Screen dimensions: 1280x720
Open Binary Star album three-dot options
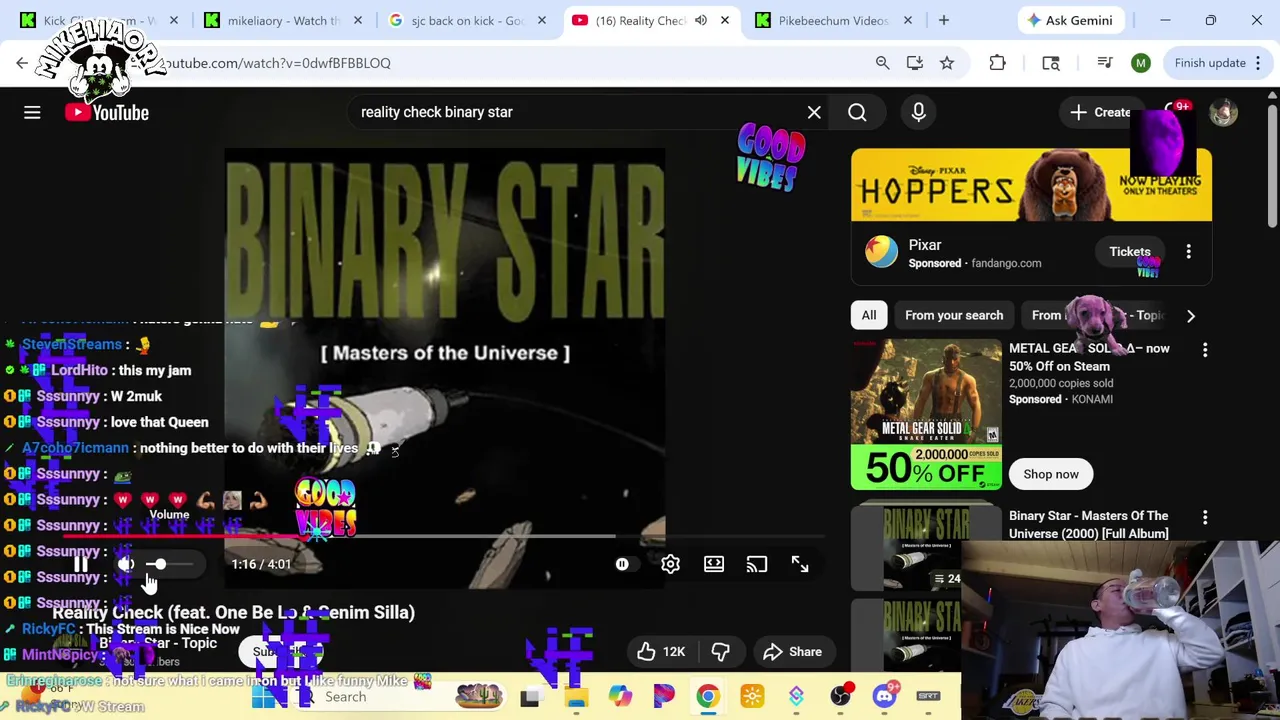[x=1205, y=517]
